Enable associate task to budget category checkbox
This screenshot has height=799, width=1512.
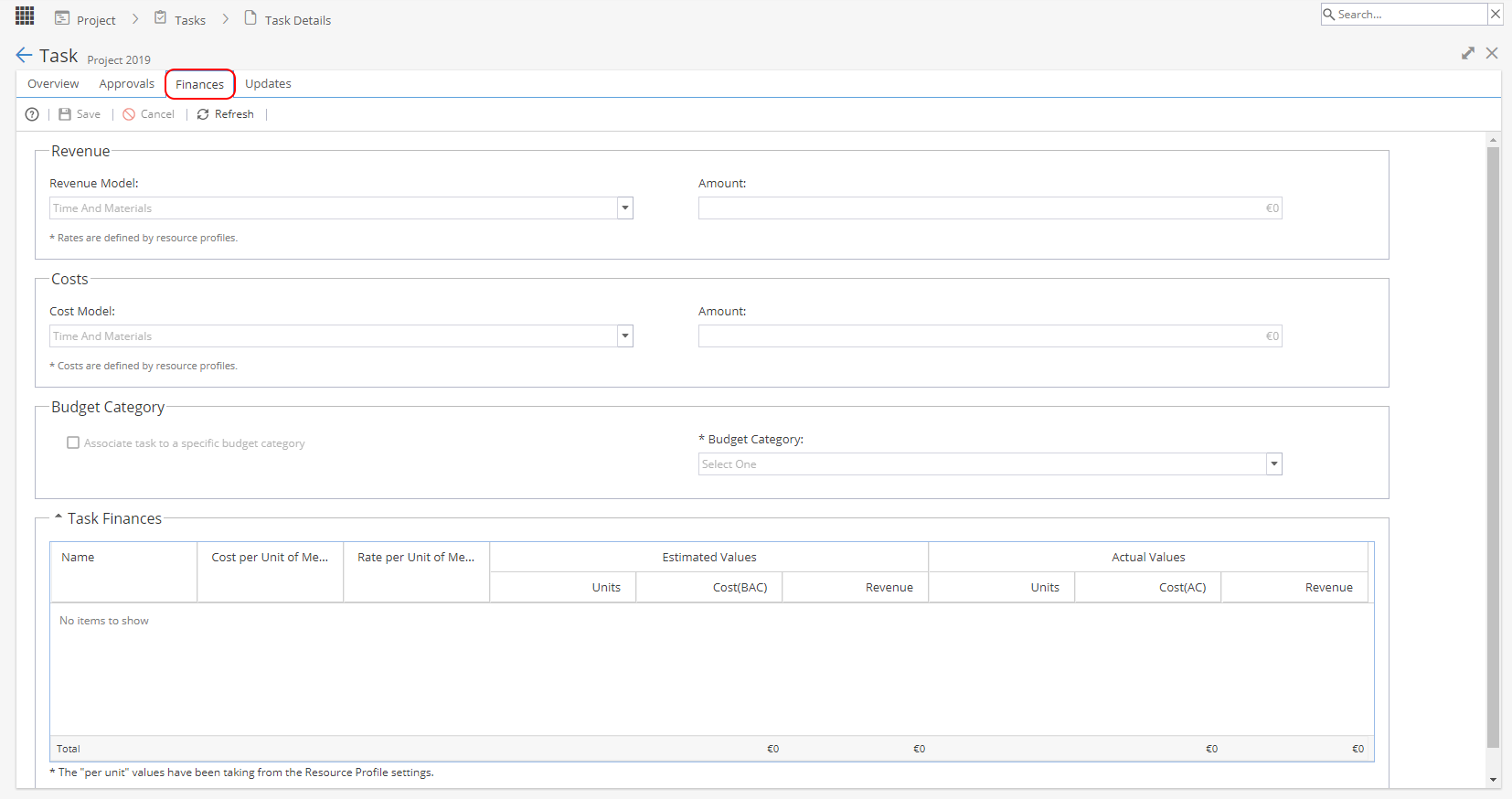(73, 442)
